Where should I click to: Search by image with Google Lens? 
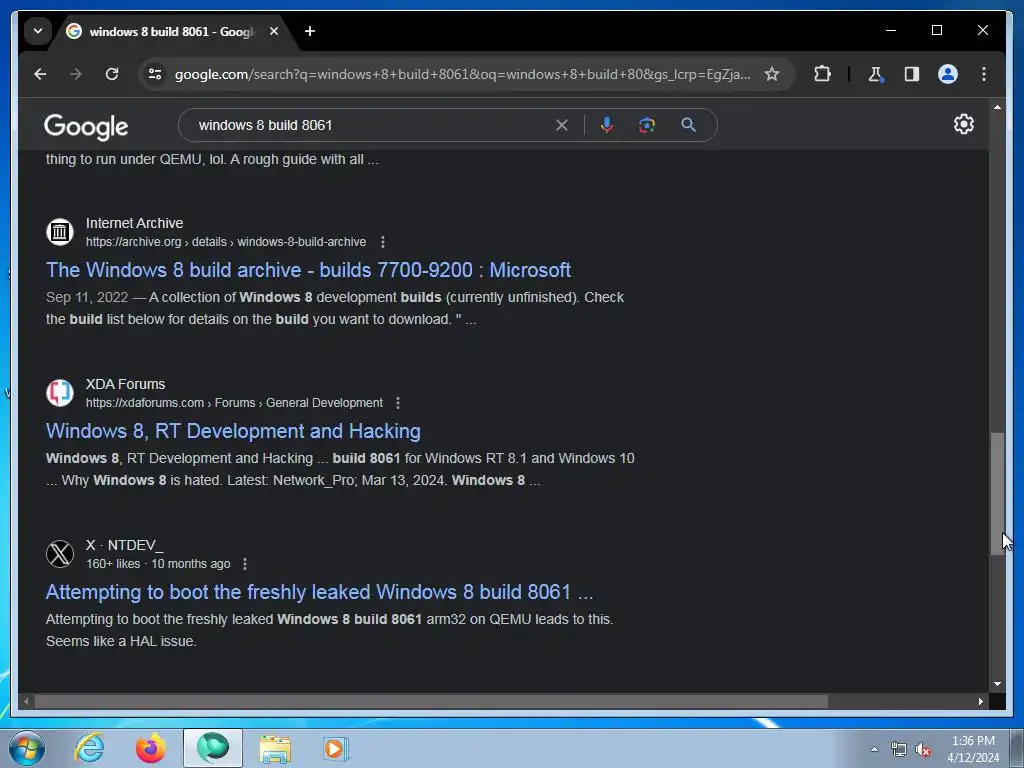point(647,125)
